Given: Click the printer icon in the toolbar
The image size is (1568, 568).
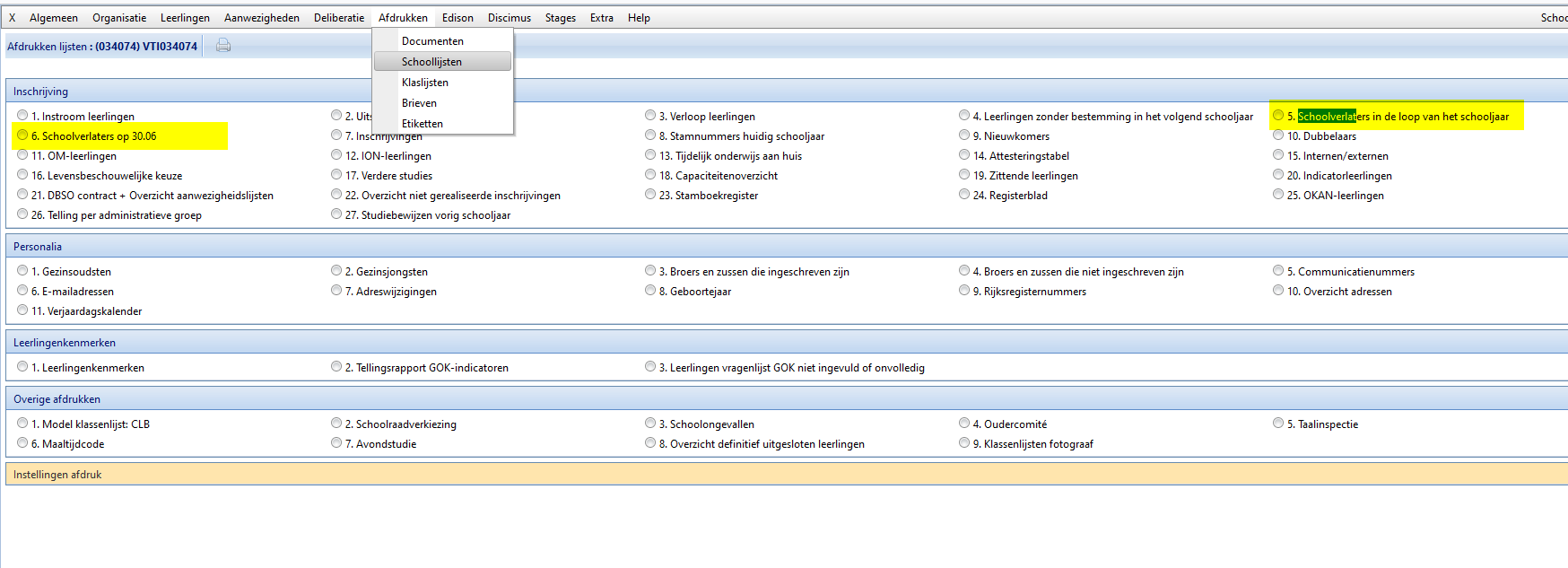Looking at the screenshot, I should click(x=223, y=46).
